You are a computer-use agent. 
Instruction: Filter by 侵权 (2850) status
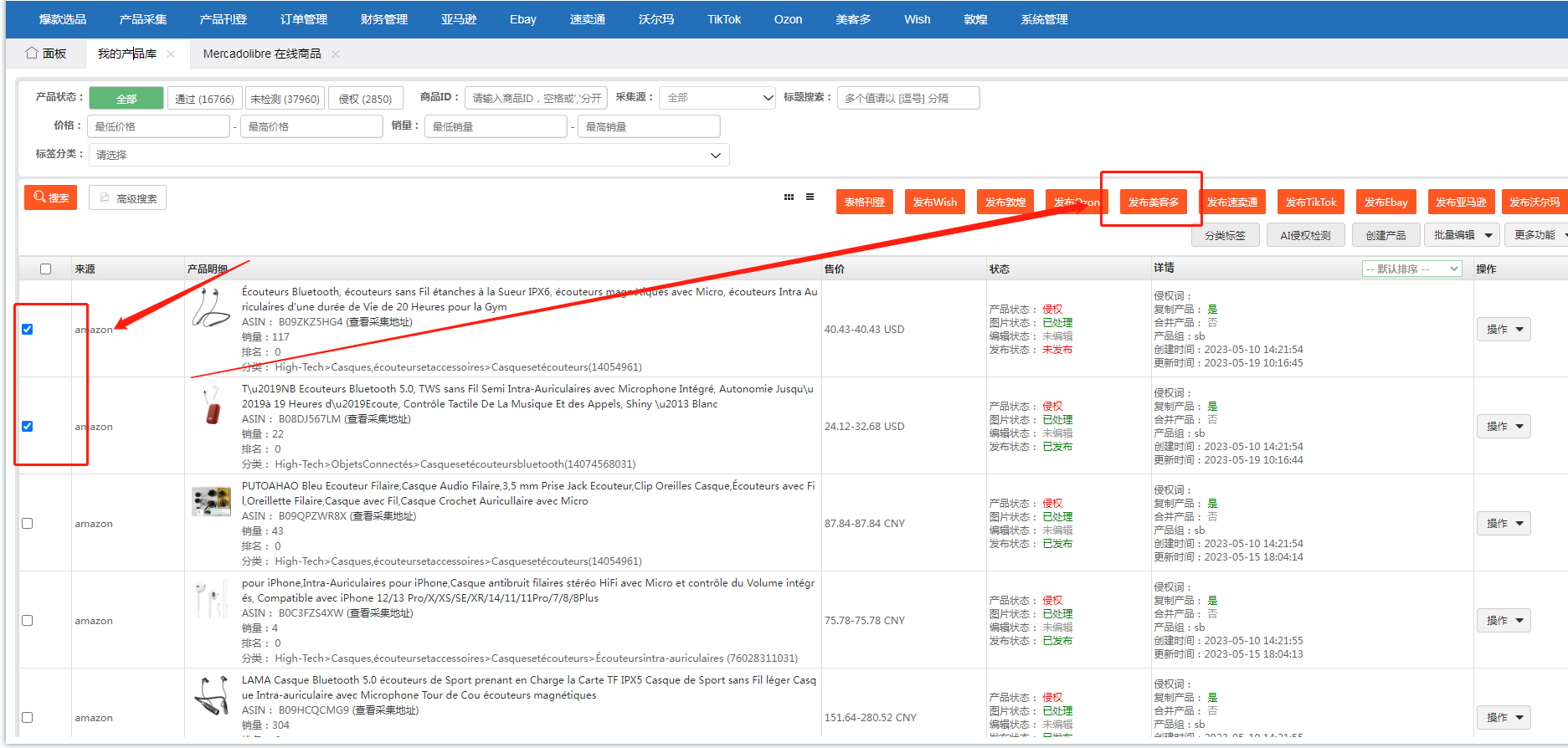click(x=365, y=99)
